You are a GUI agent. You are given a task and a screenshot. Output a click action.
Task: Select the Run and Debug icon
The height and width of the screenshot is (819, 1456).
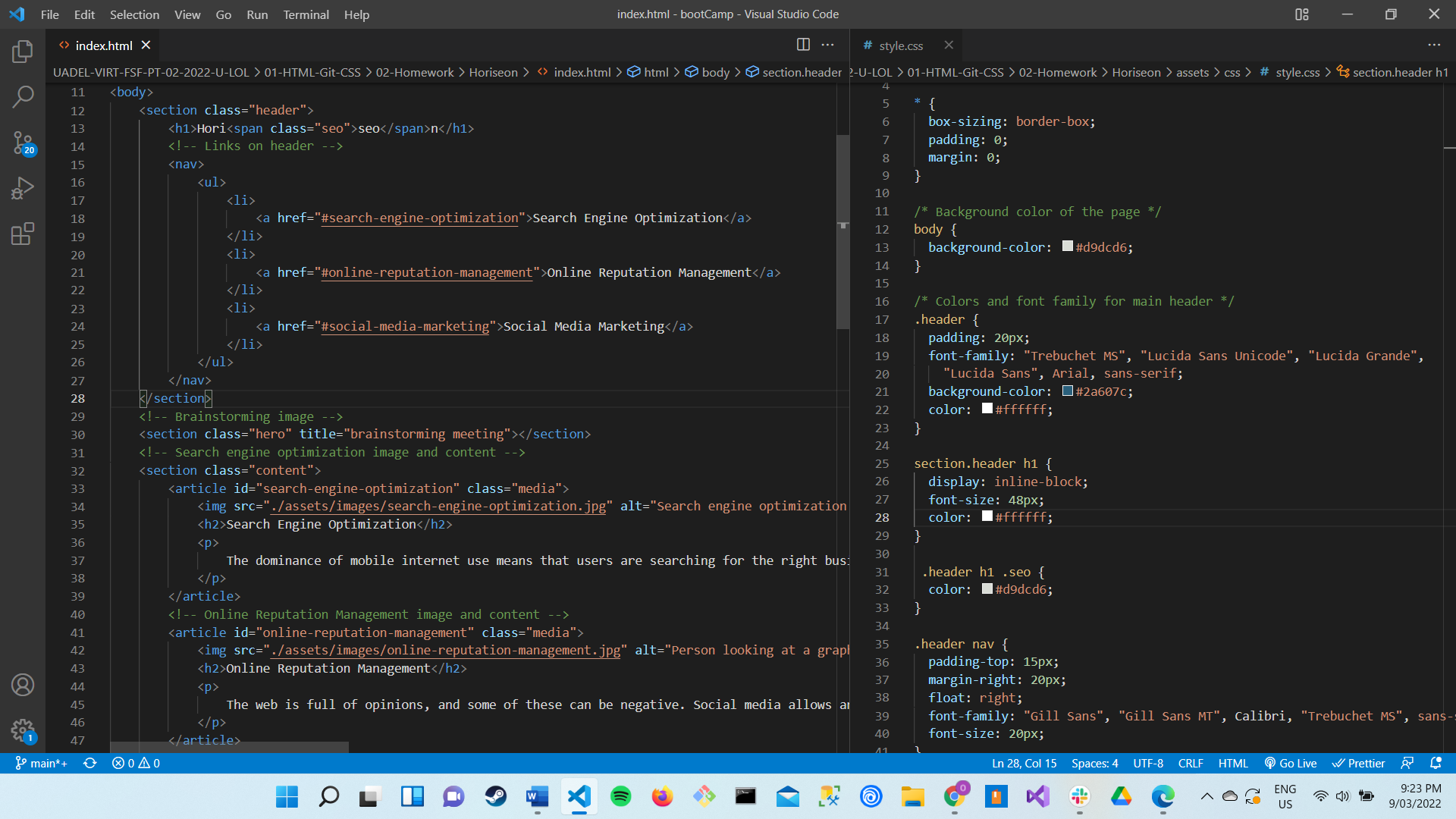23,188
